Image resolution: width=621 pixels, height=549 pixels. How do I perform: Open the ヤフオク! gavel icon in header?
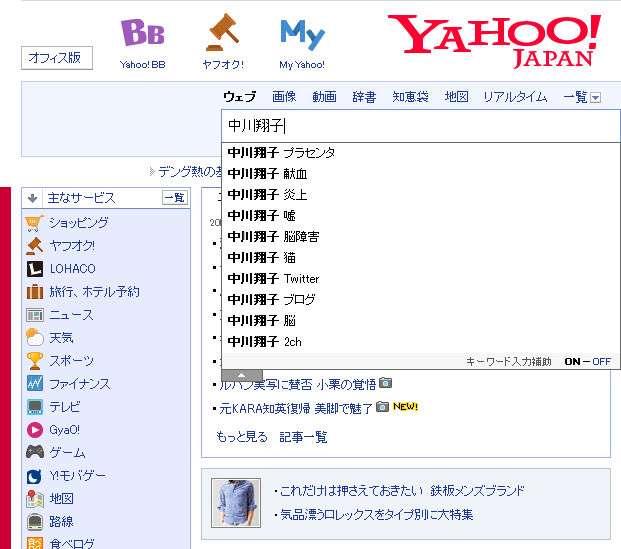(223, 32)
